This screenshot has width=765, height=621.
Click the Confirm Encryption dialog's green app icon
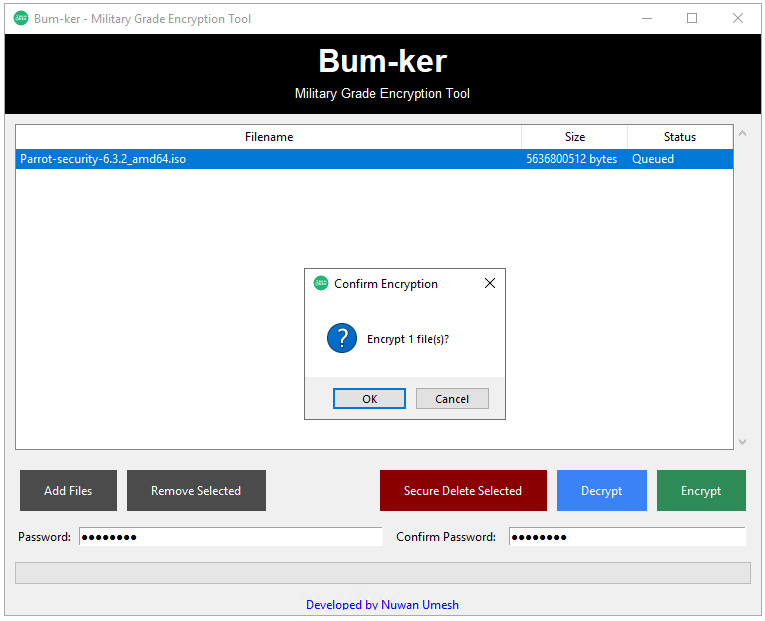point(321,283)
